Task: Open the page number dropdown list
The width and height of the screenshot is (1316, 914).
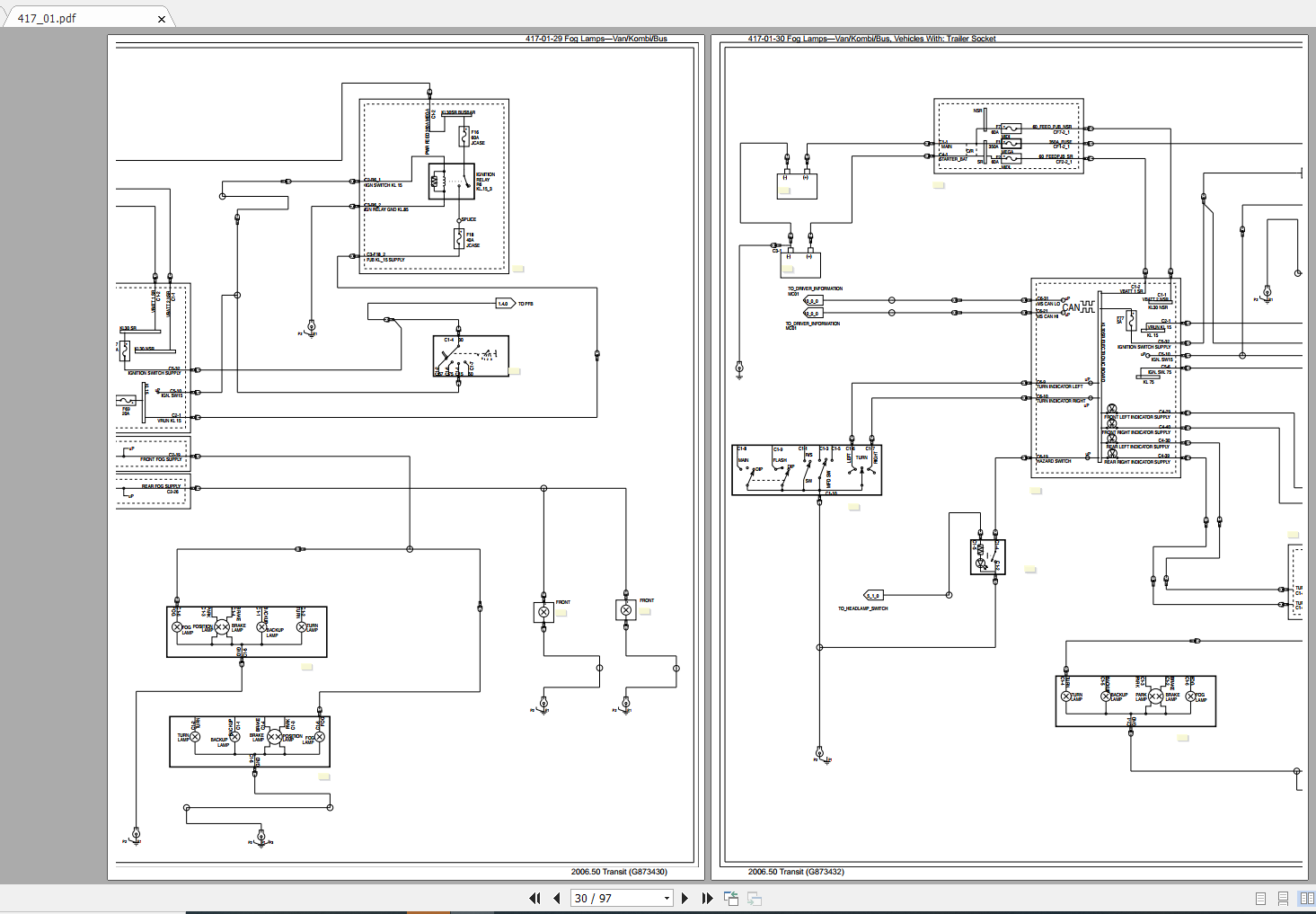Action: click(667, 898)
